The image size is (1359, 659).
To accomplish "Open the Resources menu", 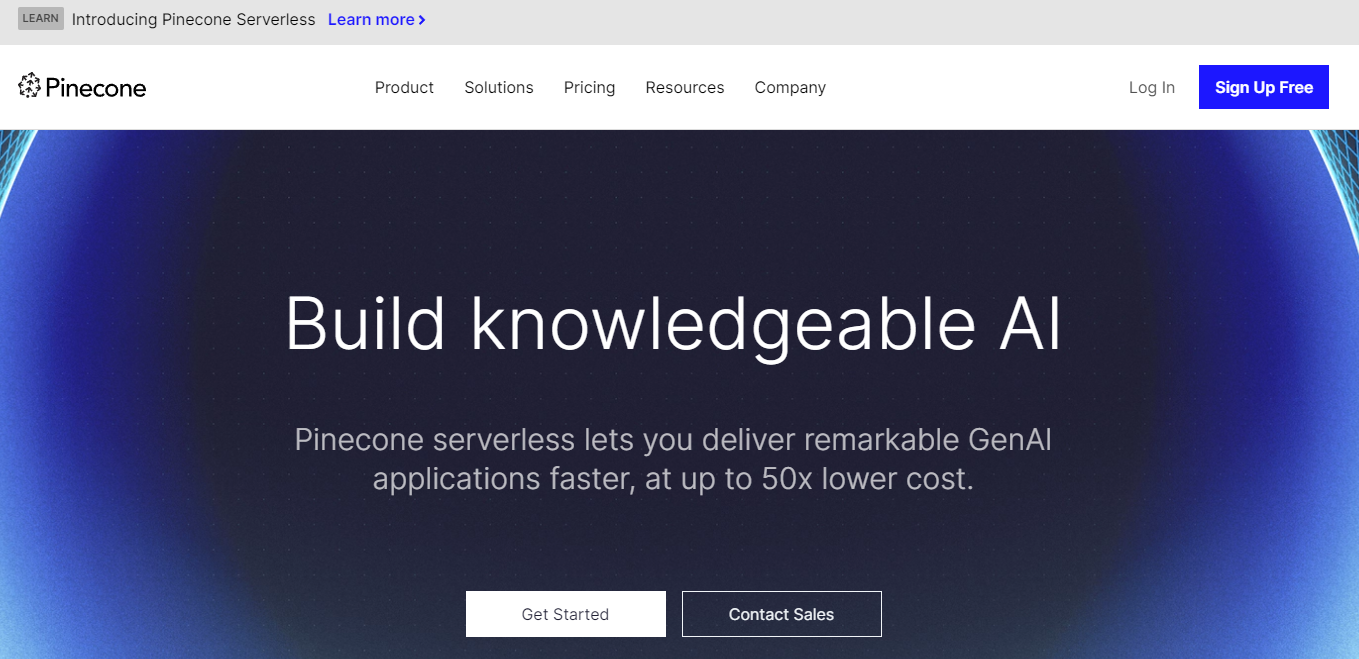I will [685, 87].
